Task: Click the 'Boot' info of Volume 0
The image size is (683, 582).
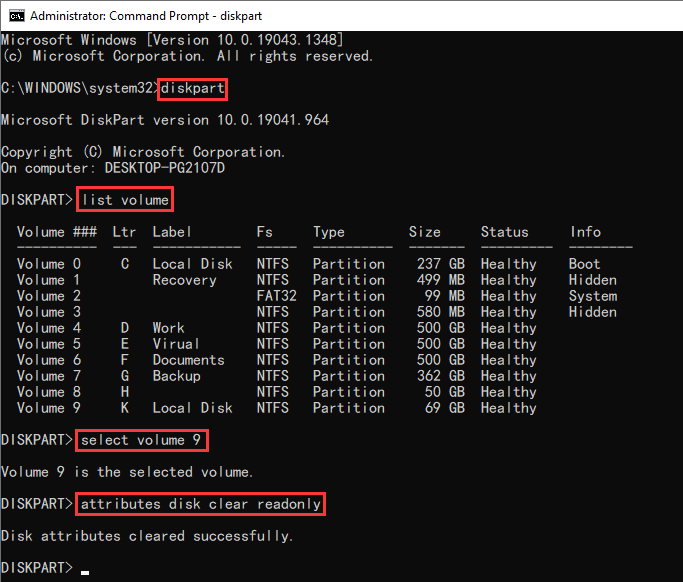Action: point(585,264)
